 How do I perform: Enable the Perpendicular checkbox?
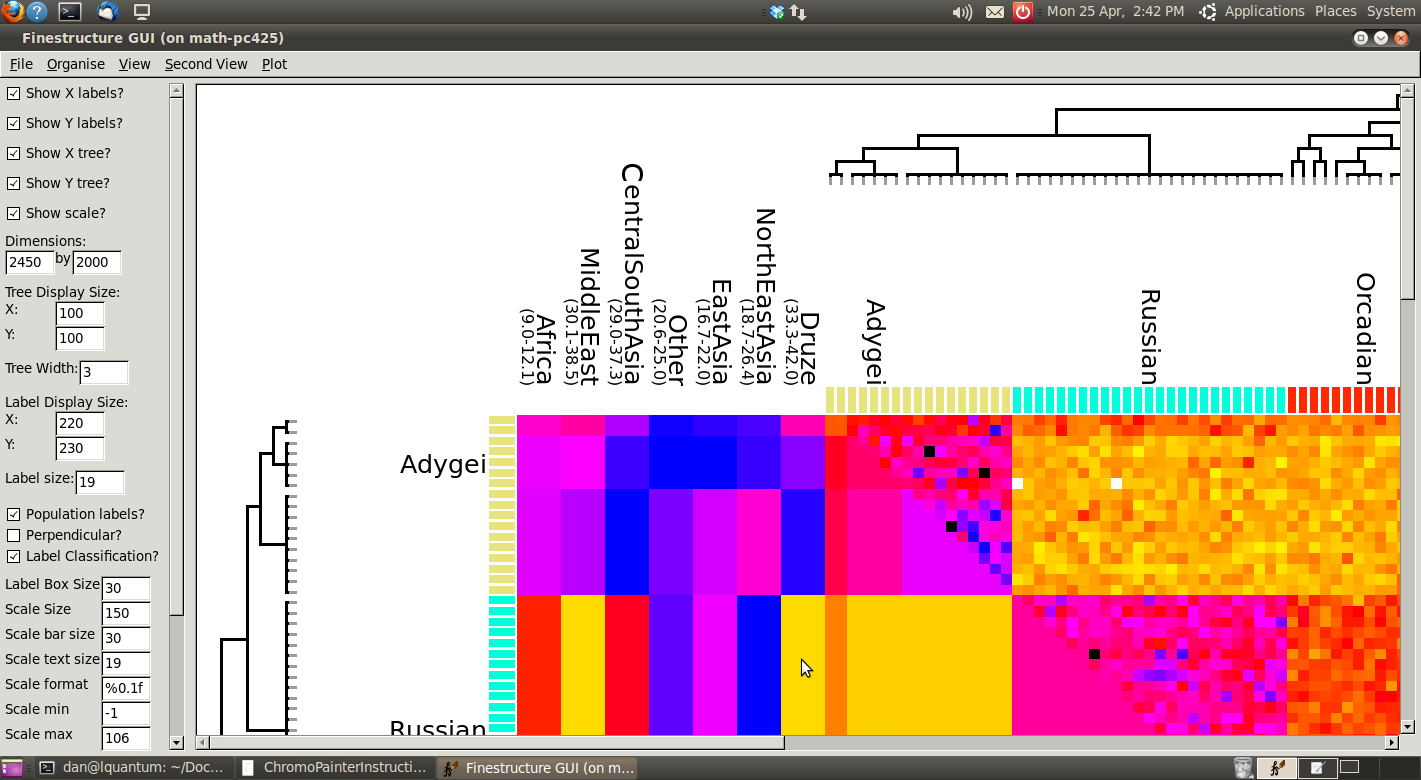(x=14, y=535)
